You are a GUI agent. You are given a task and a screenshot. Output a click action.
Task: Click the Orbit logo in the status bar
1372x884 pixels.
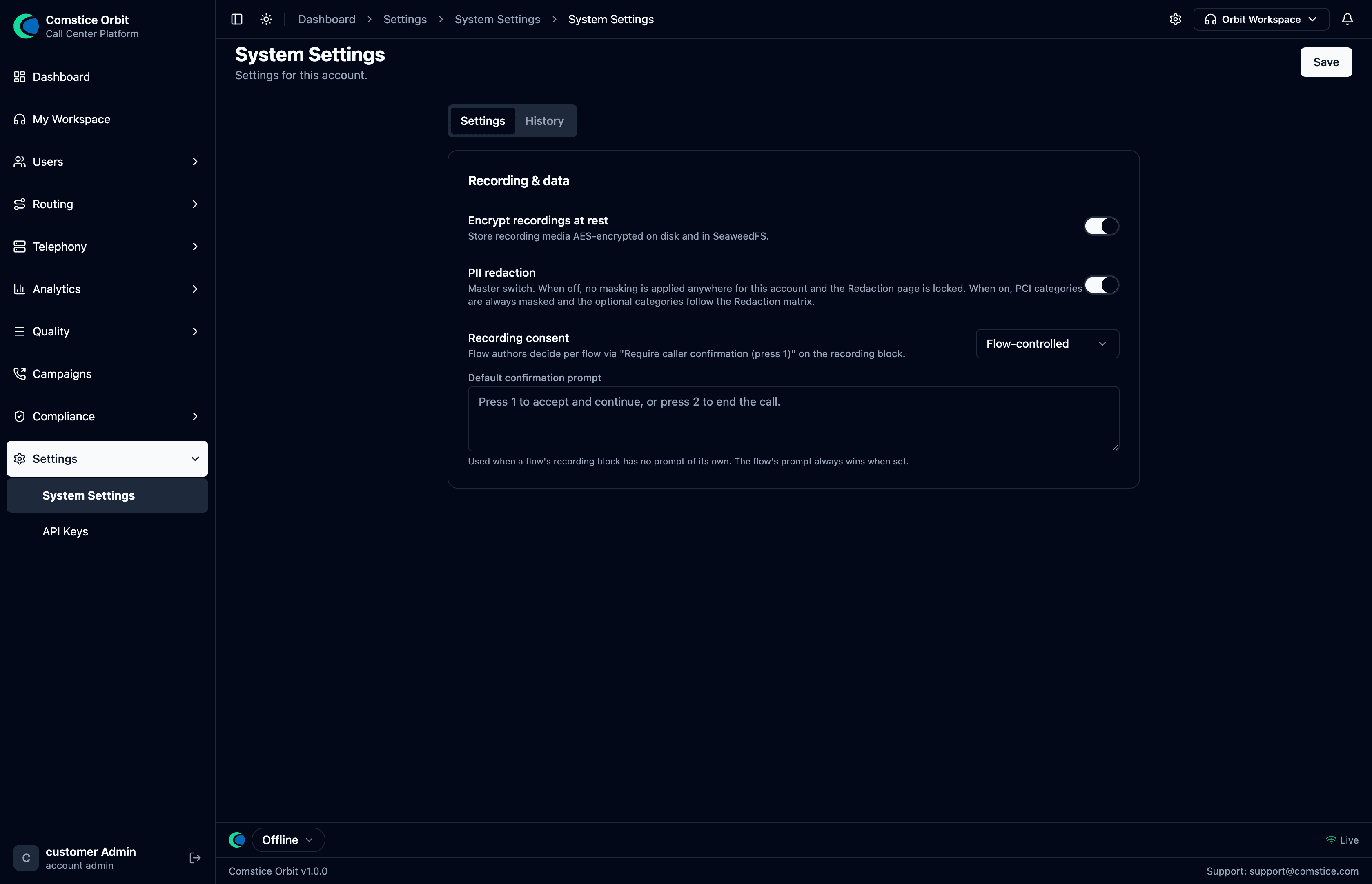pyautogui.click(x=236, y=840)
